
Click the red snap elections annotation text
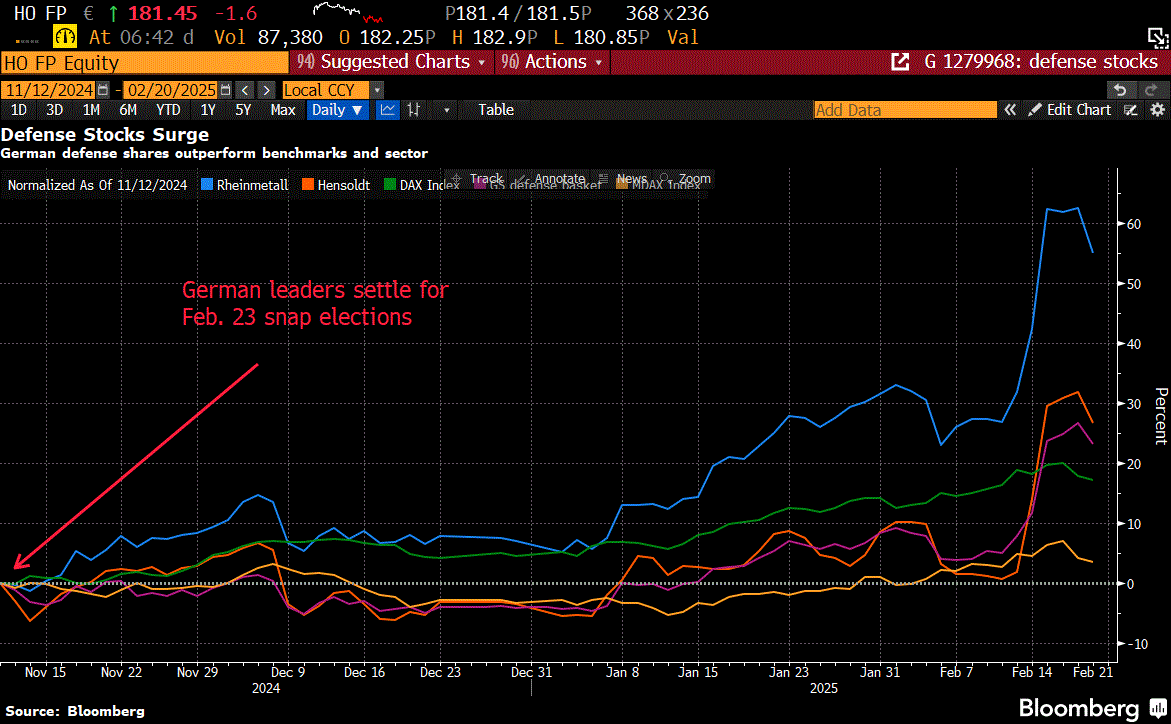point(314,303)
